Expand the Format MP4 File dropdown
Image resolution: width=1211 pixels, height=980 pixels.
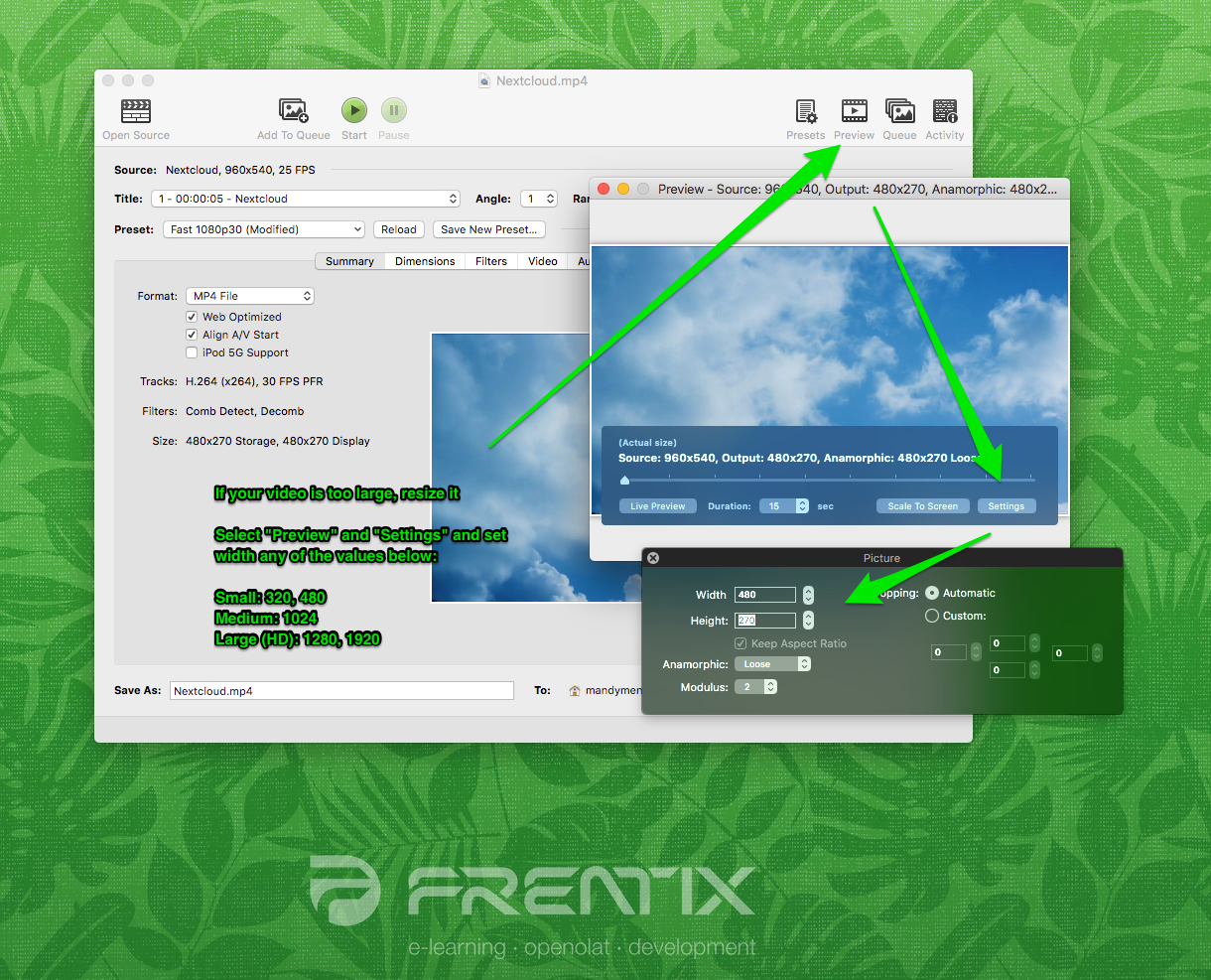(250, 296)
